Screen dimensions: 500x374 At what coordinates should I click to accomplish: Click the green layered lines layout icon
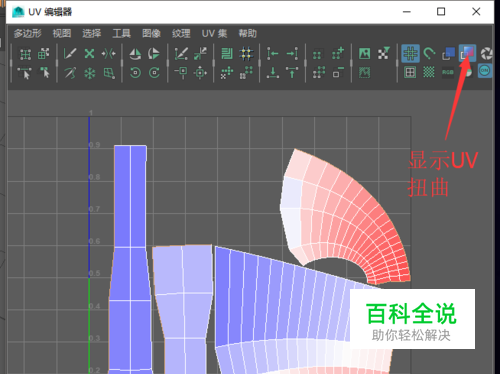pos(227,54)
